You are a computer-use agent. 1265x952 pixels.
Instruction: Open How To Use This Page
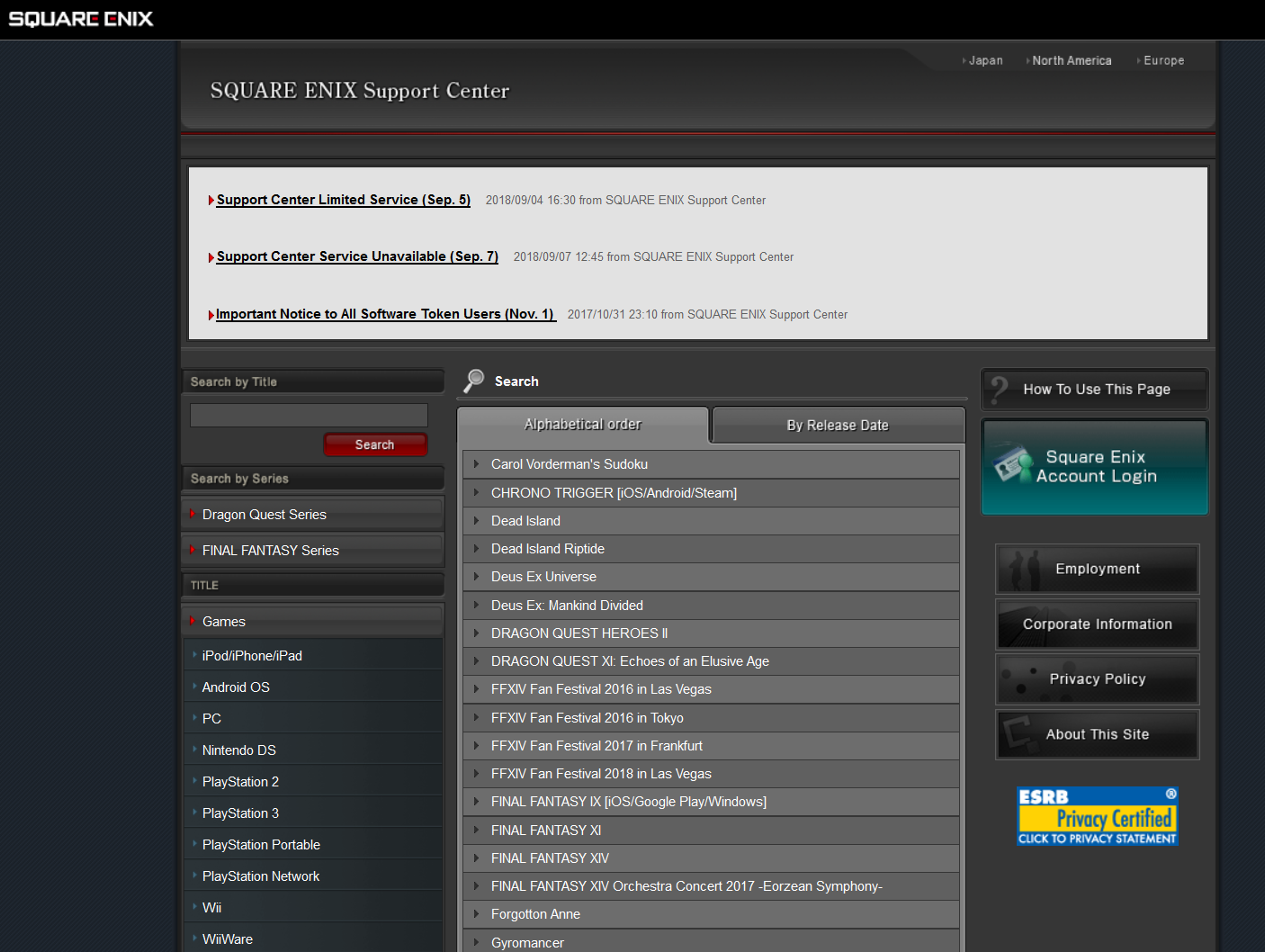coord(1095,390)
